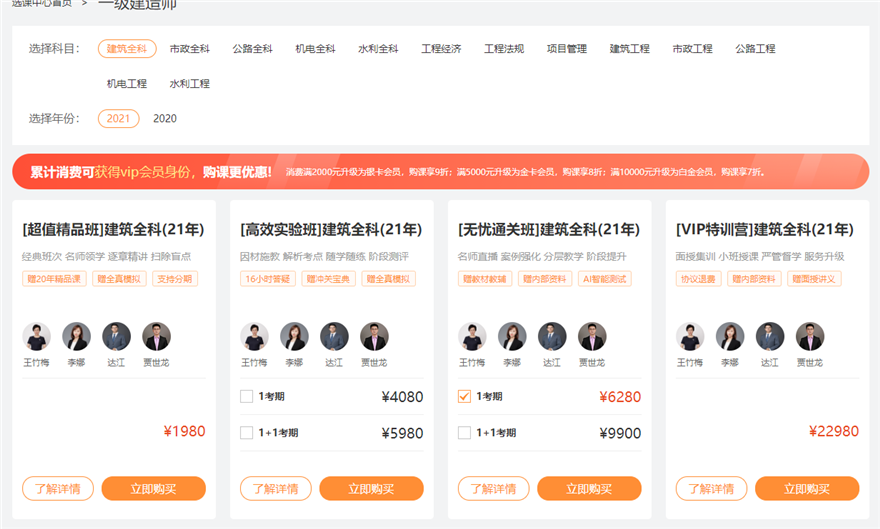Screen dimensions: 880x529
Task: Click 王竹梅 avatar in 超值精品班 card
Action: tap(37, 337)
